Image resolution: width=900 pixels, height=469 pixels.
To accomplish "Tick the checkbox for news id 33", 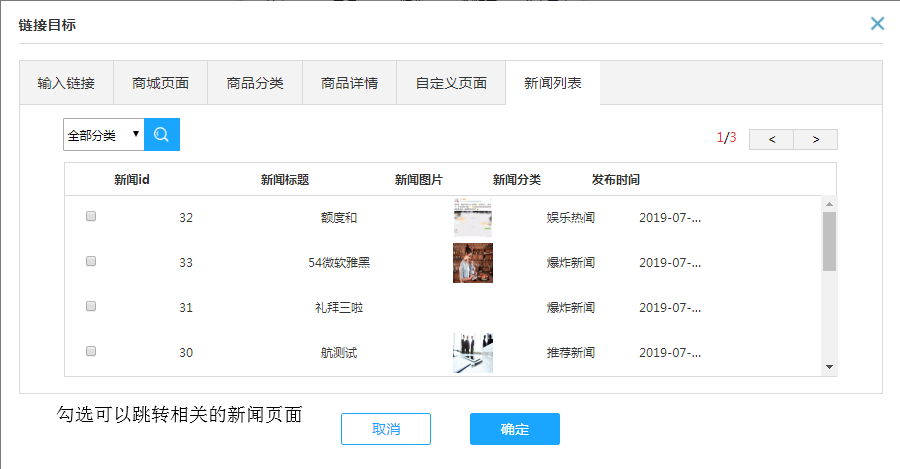I will [x=91, y=261].
